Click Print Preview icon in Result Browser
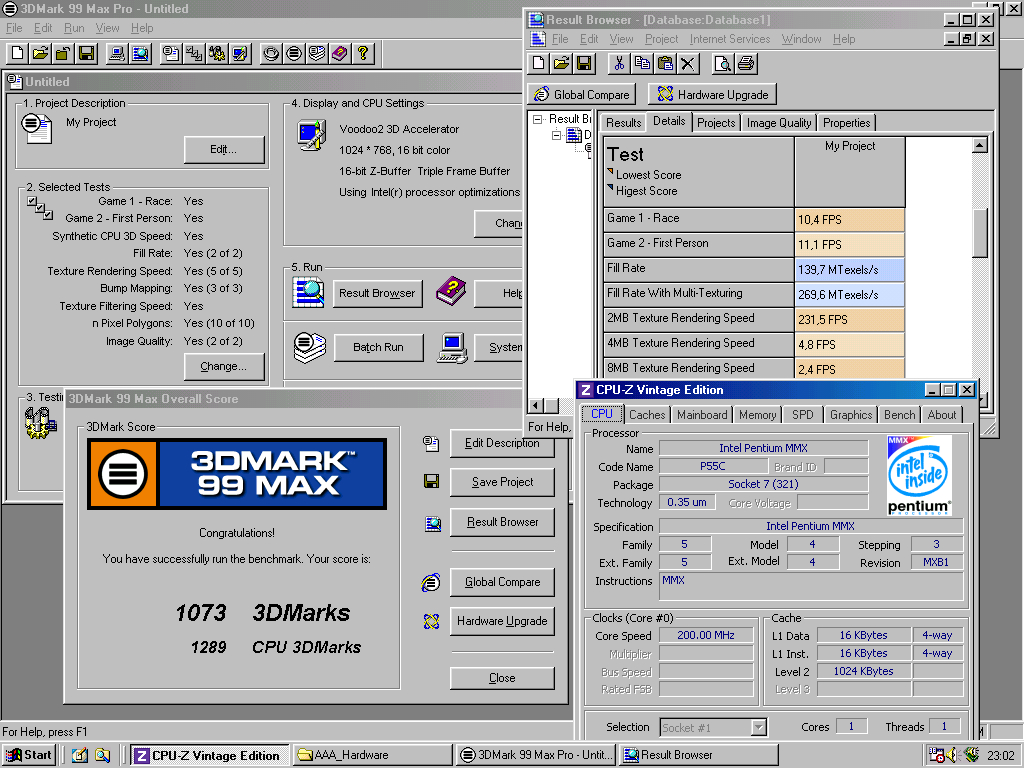 tap(722, 63)
